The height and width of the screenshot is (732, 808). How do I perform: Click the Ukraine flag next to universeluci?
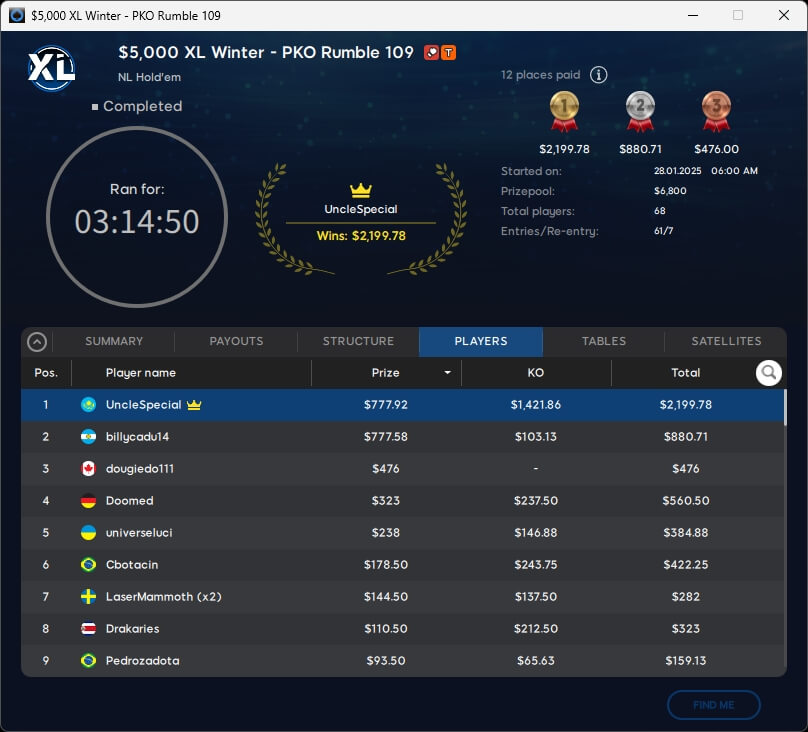(89, 533)
